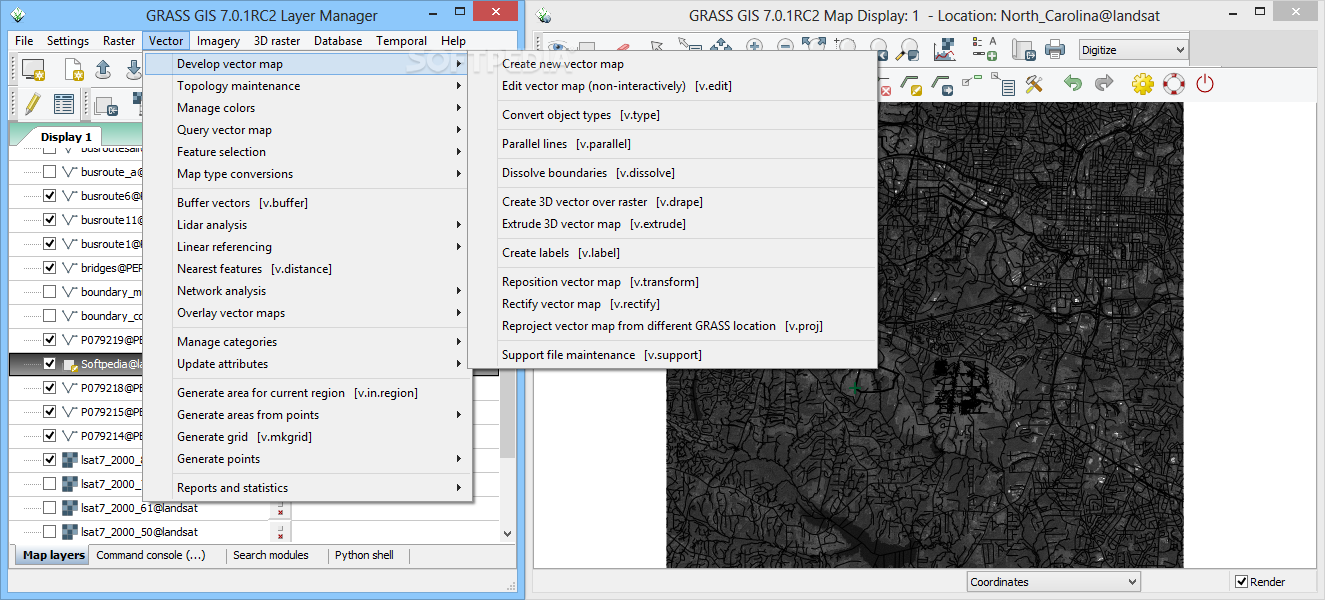The image size is (1325, 600).
Task: Select the edit line vertex tool icon
Action: (911, 84)
